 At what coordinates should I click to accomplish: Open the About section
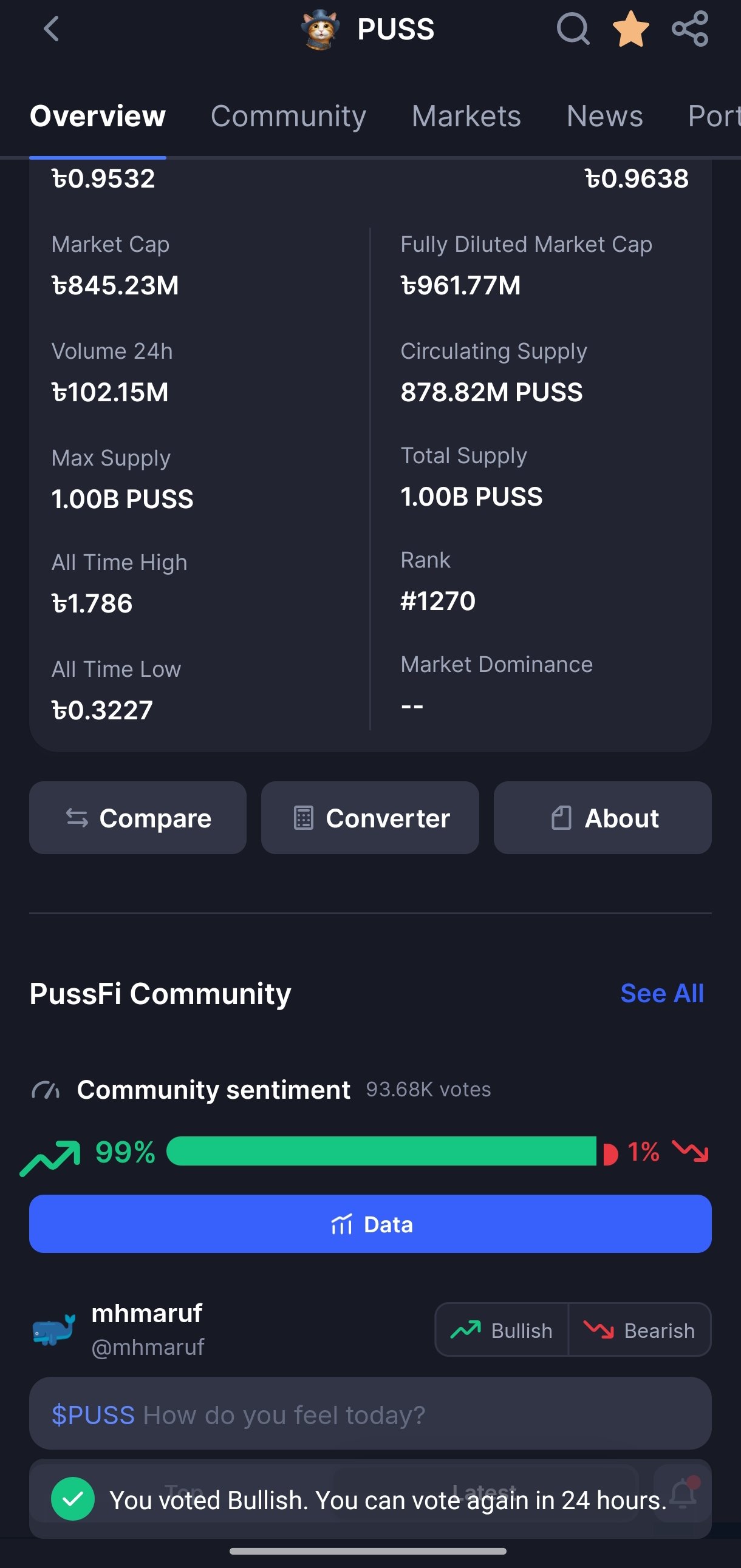coord(602,818)
